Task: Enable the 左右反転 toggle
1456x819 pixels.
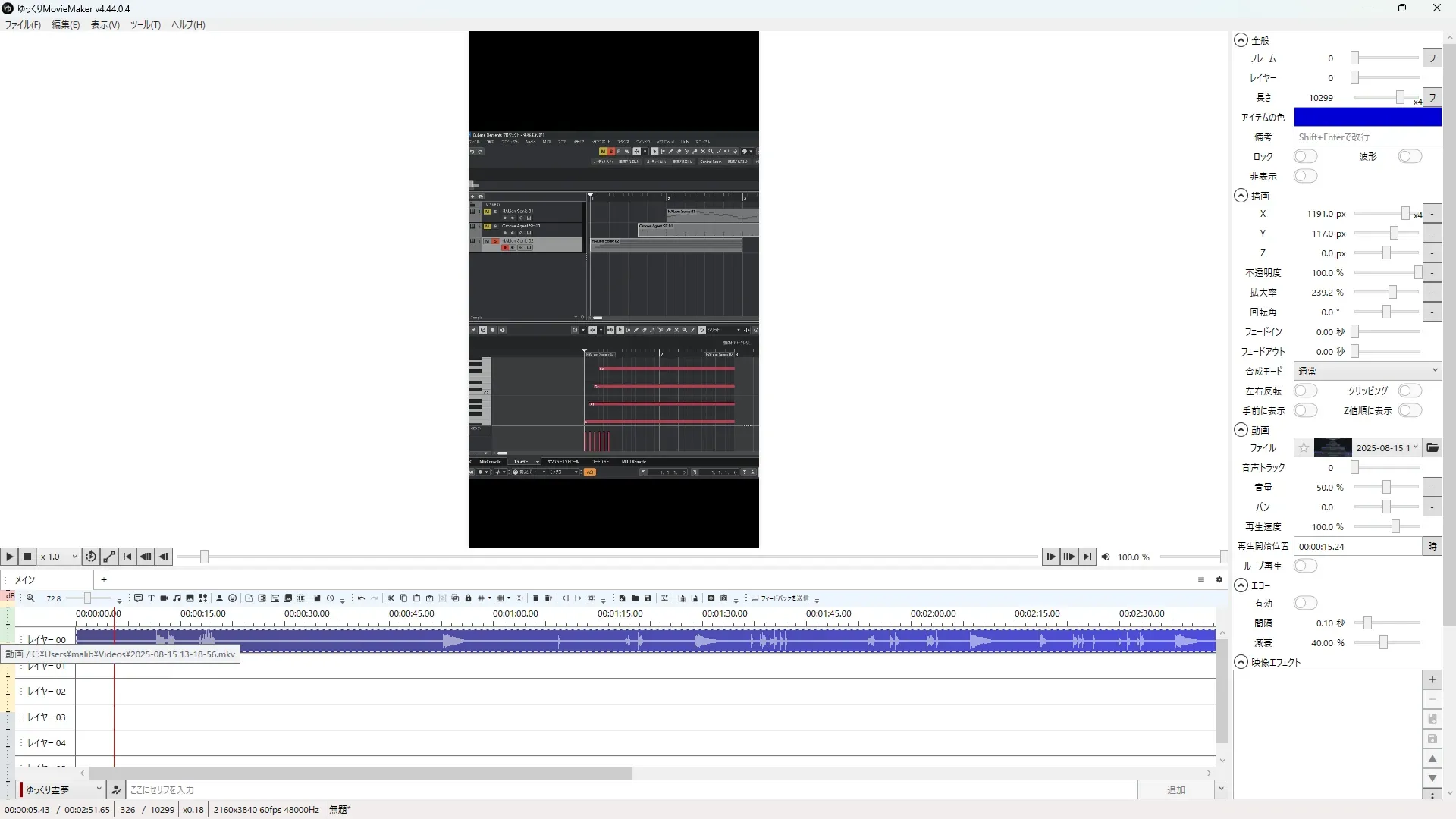Action: point(1305,391)
